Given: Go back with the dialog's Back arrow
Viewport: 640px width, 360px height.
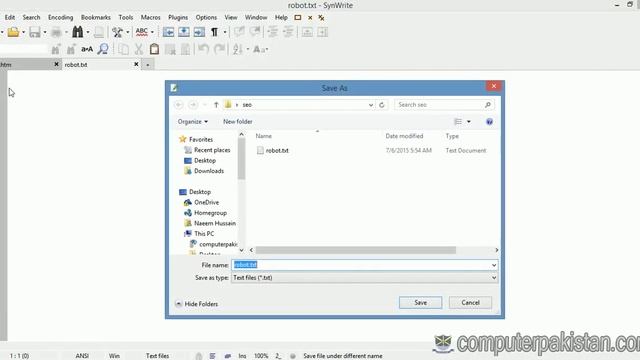Looking at the screenshot, I should [x=178, y=105].
